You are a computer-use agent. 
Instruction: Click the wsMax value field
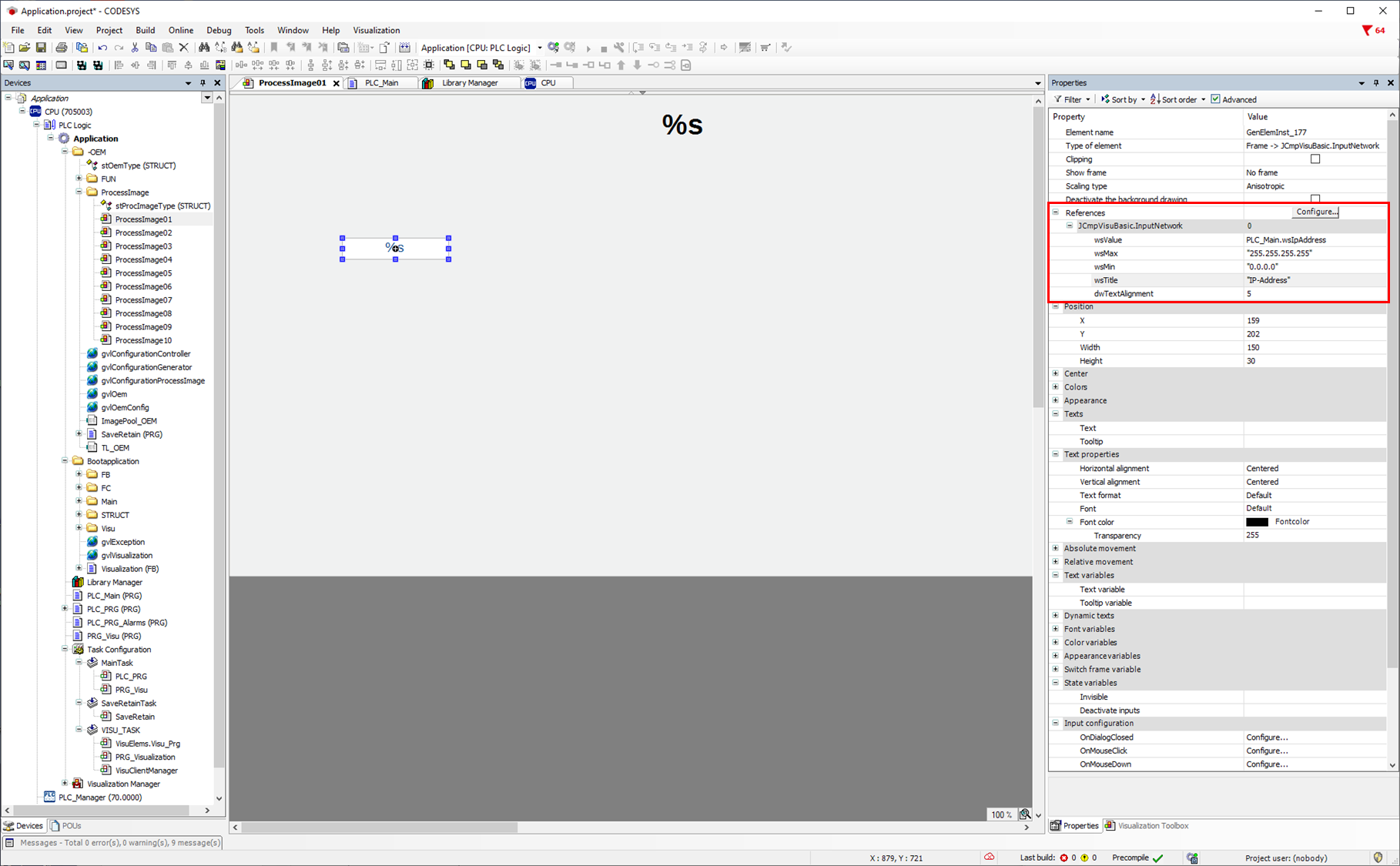1313,253
